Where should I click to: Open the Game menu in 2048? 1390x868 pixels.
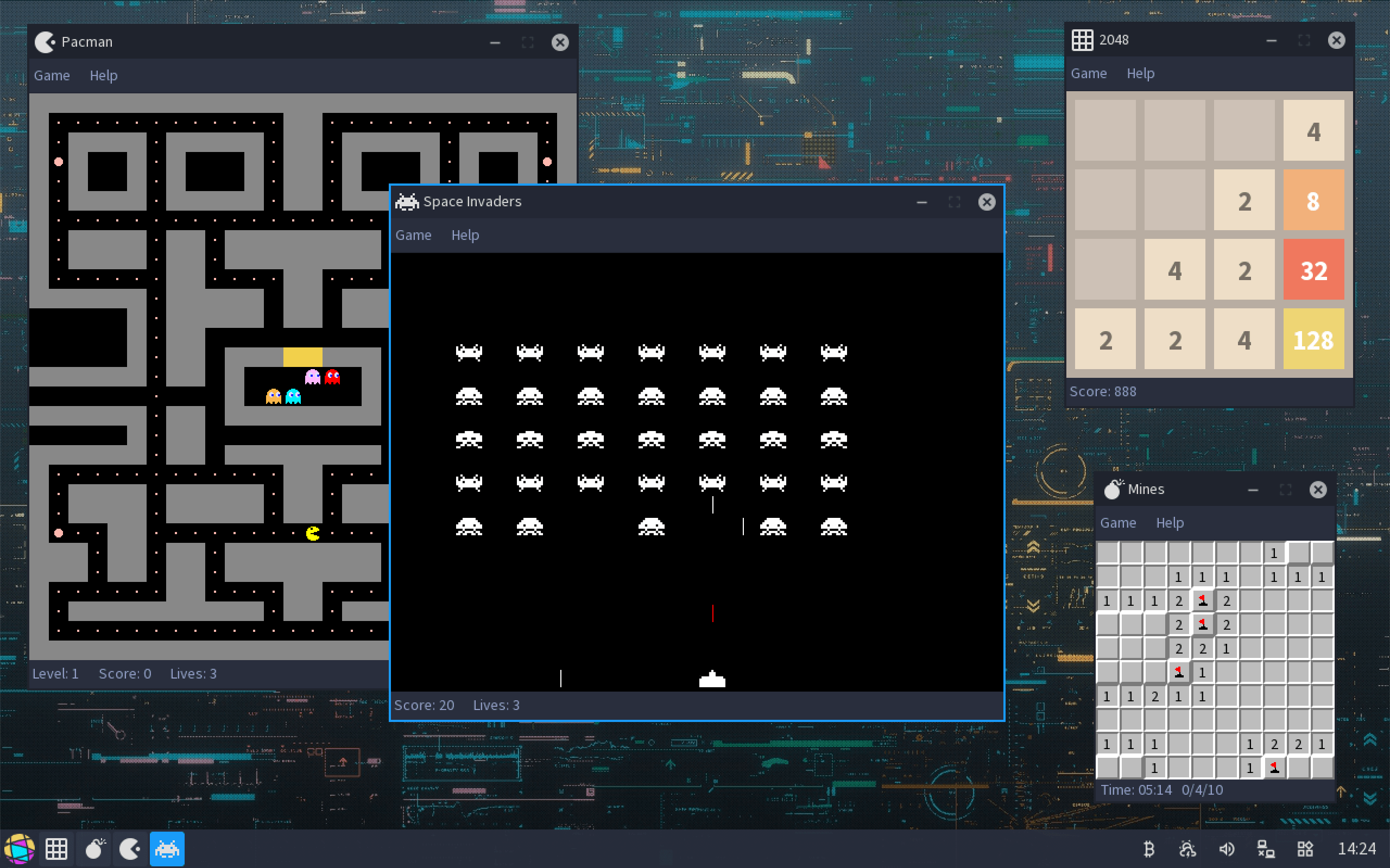(1089, 73)
